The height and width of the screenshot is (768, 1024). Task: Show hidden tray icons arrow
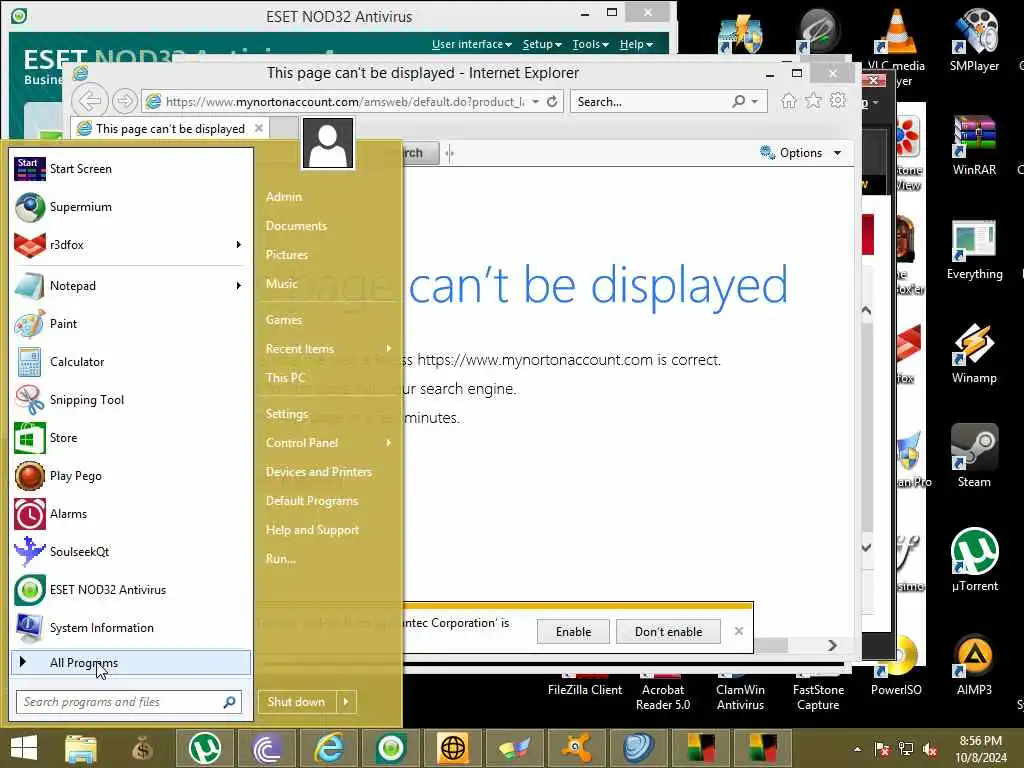pyautogui.click(x=857, y=749)
